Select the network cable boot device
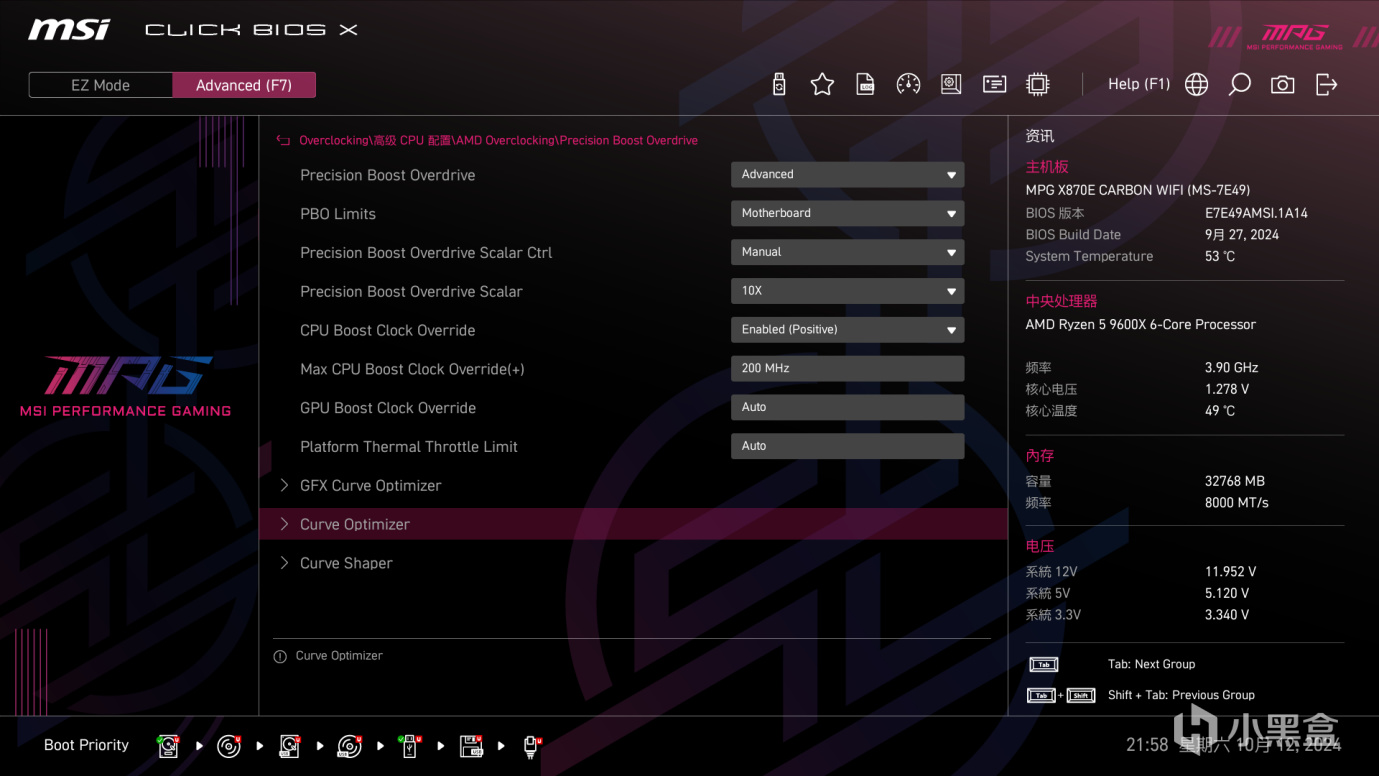 532,746
